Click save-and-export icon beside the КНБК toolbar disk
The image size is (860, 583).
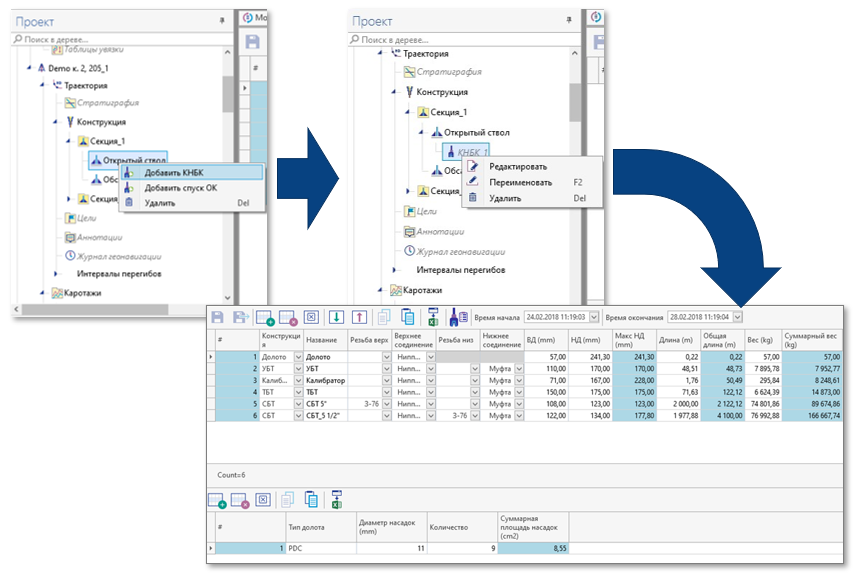click(x=240, y=317)
